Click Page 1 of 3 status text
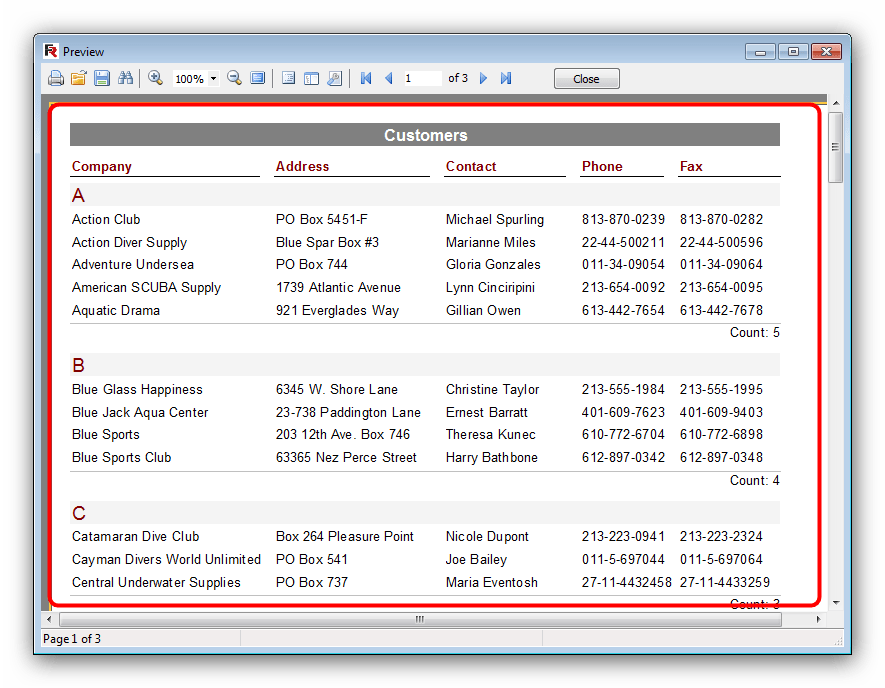The width and height of the screenshot is (885, 688). 72,639
